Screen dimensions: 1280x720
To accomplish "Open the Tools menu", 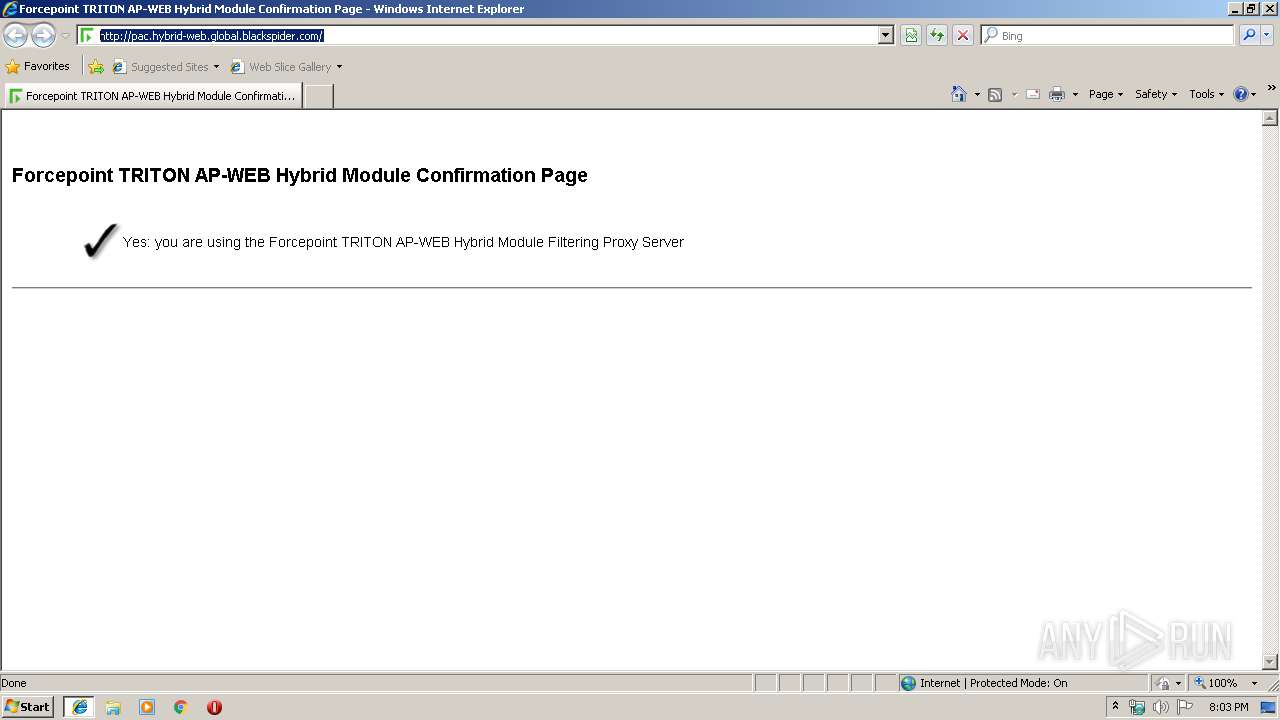I will click(x=1206, y=94).
